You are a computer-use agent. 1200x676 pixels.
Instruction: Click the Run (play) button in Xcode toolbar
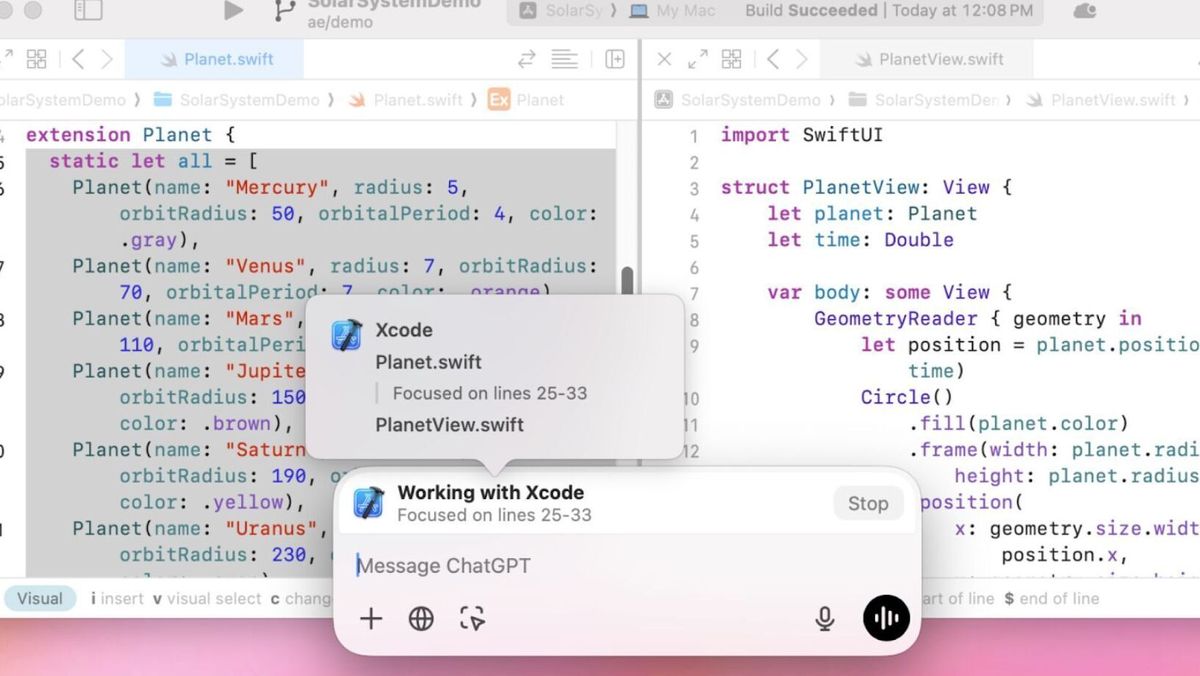[233, 11]
